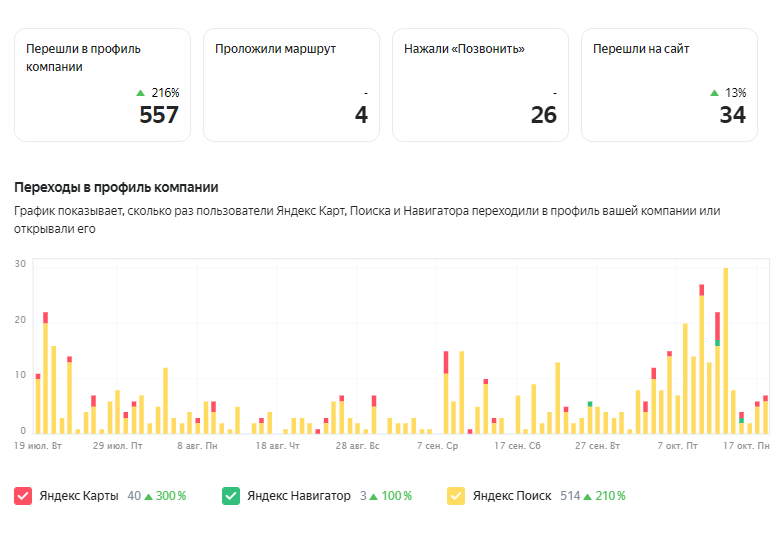
Task: Open the Нажали «Позвонить» card
Action: point(481,85)
